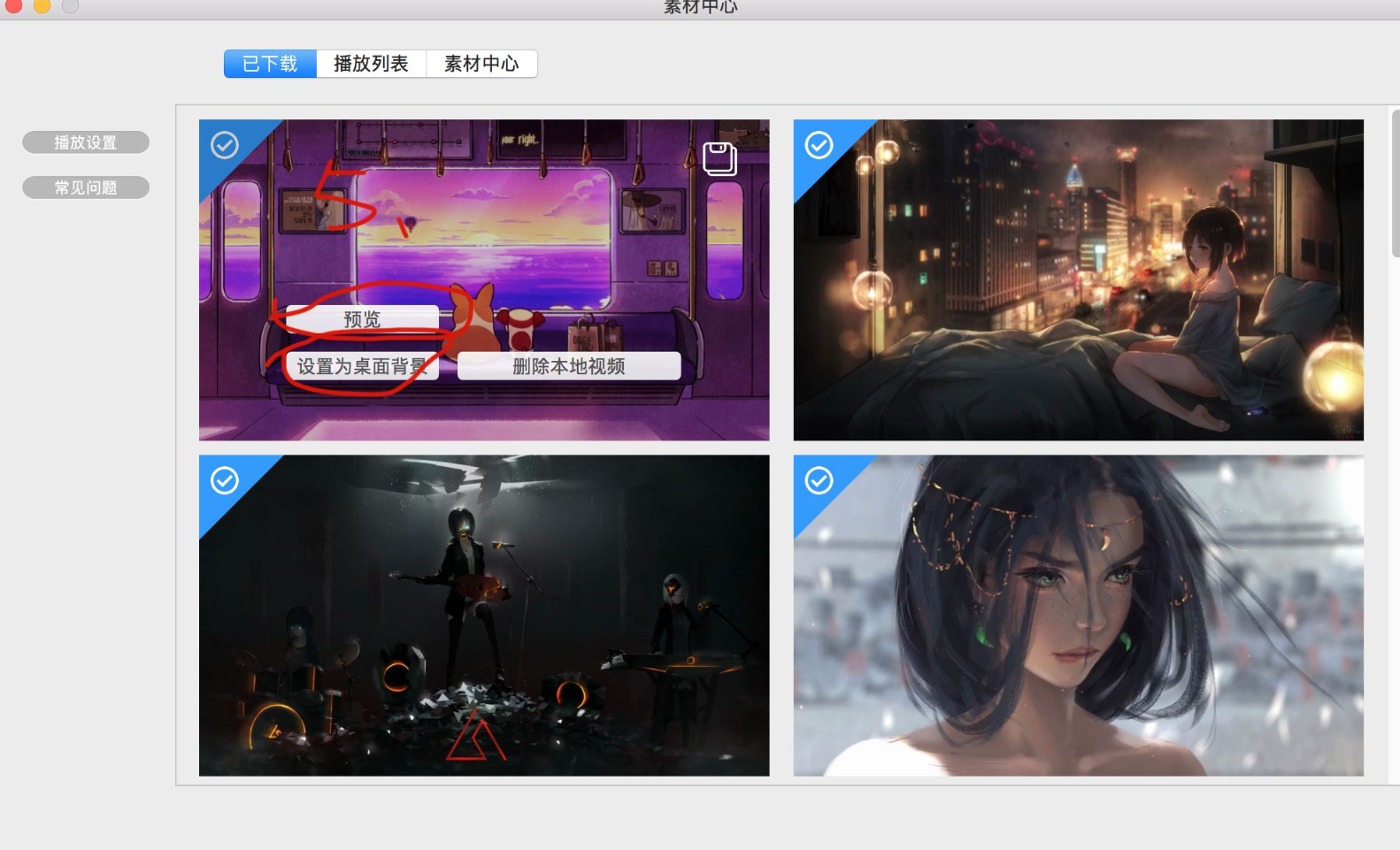Switch to the 已下载 tab
This screenshot has width=1400, height=850.
[x=270, y=64]
